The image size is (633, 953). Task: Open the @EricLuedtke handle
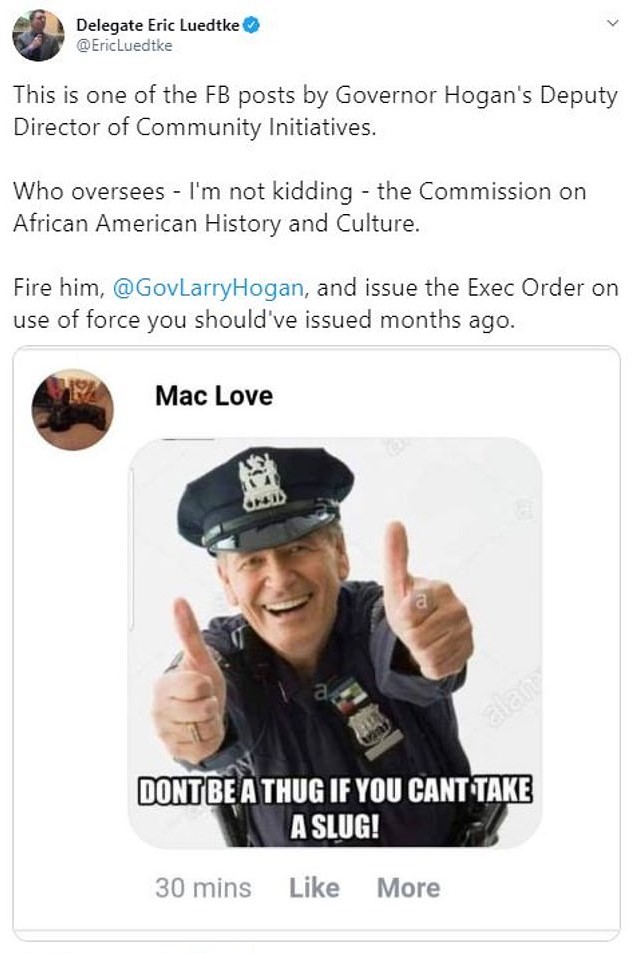pyautogui.click(x=124, y=46)
